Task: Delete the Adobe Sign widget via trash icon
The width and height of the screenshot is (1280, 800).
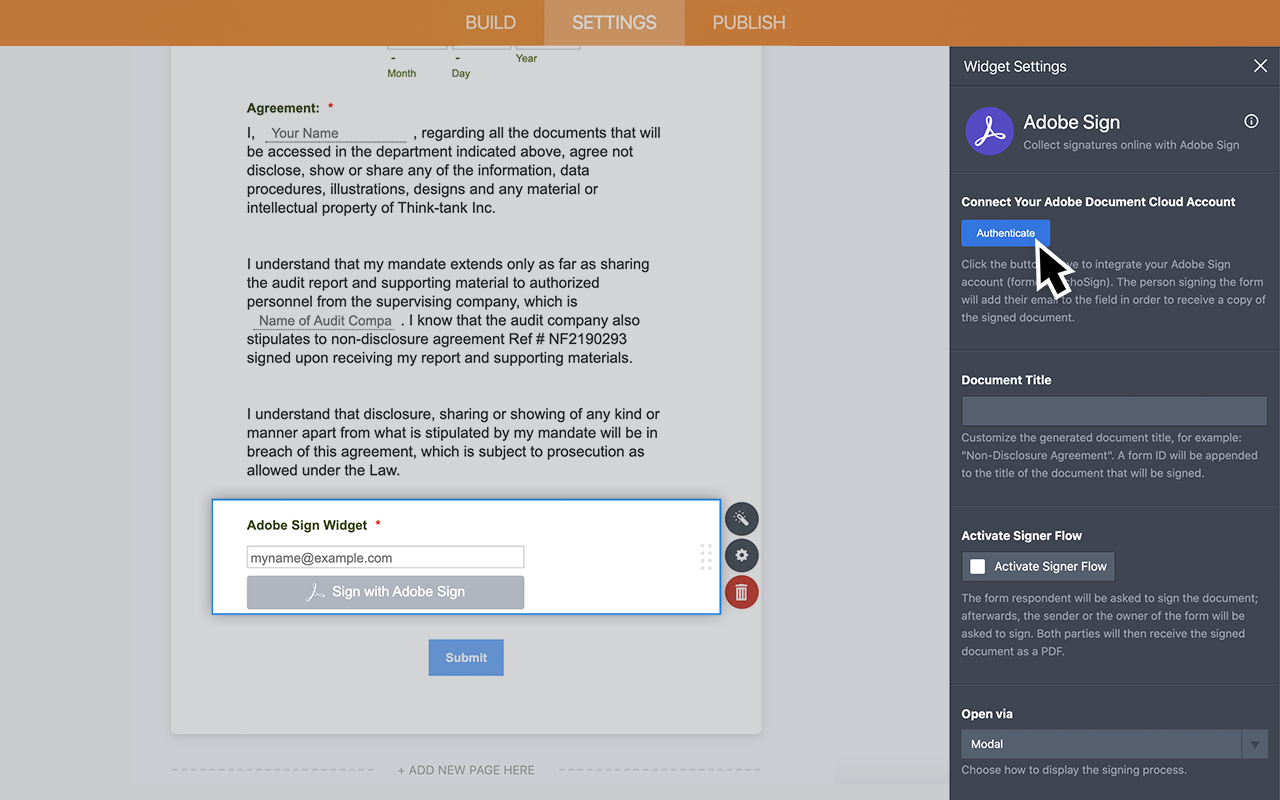Action: click(741, 591)
